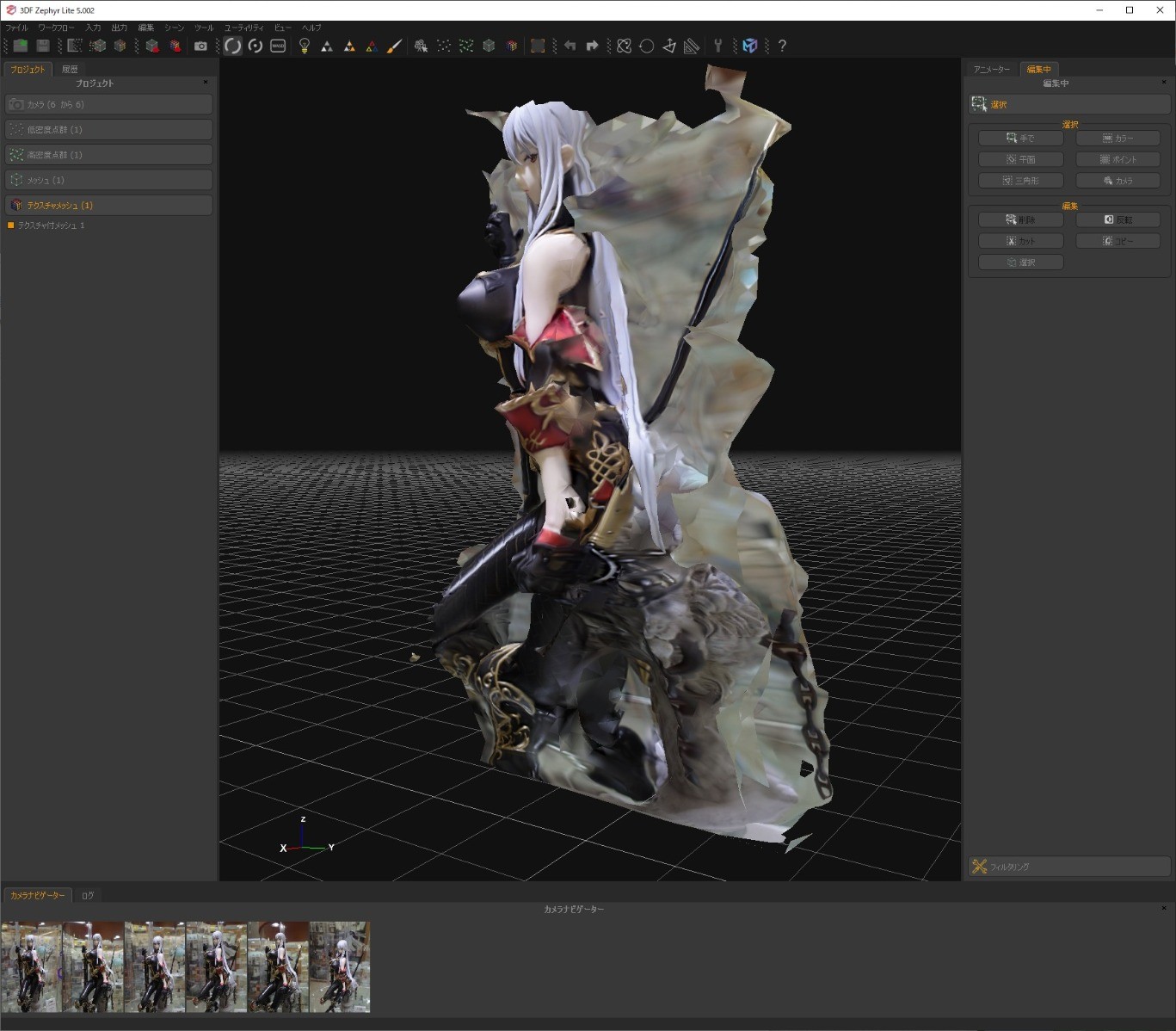This screenshot has height=1031, width=1176.
Task: Switch to the 履歴 tab
Action: pyautogui.click(x=70, y=69)
